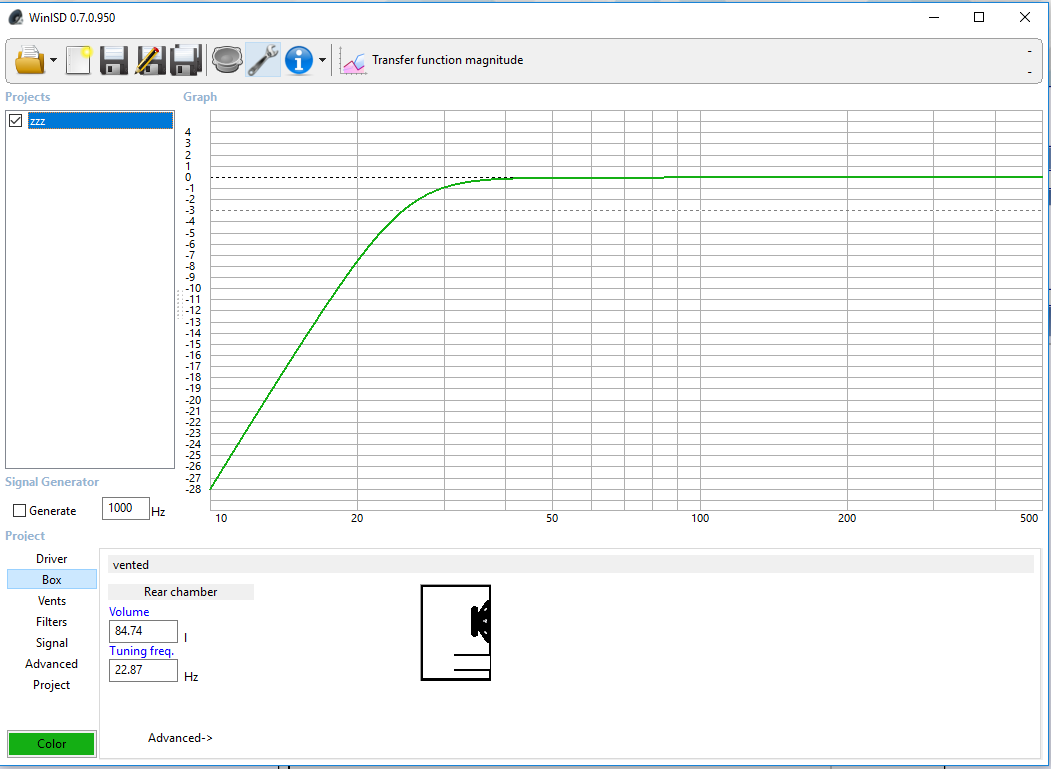Enable the Generate signal checkbox
This screenshot has height=769, width=1051.
click(19, 511)
